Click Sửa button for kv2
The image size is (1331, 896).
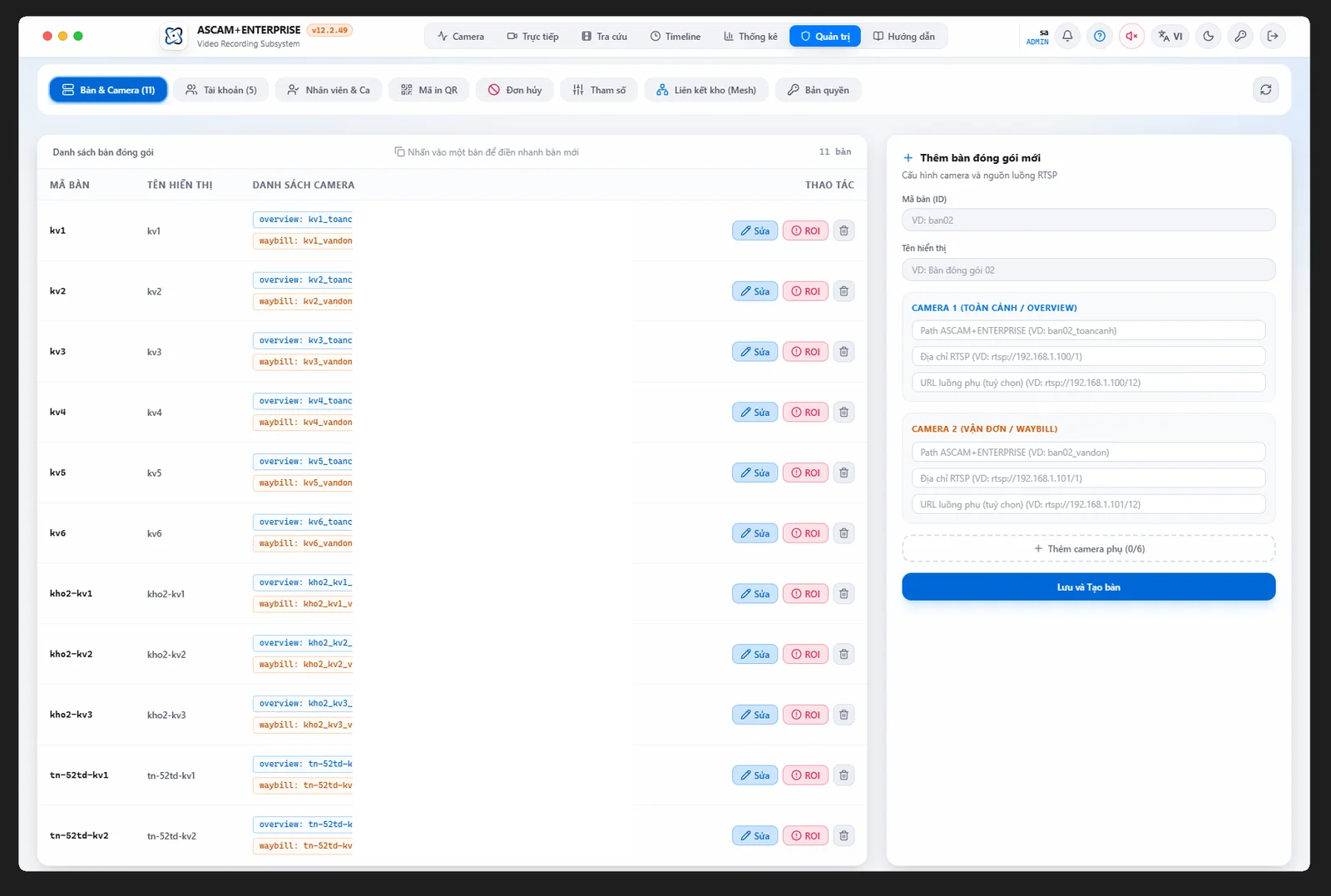[x=755, y=291]
